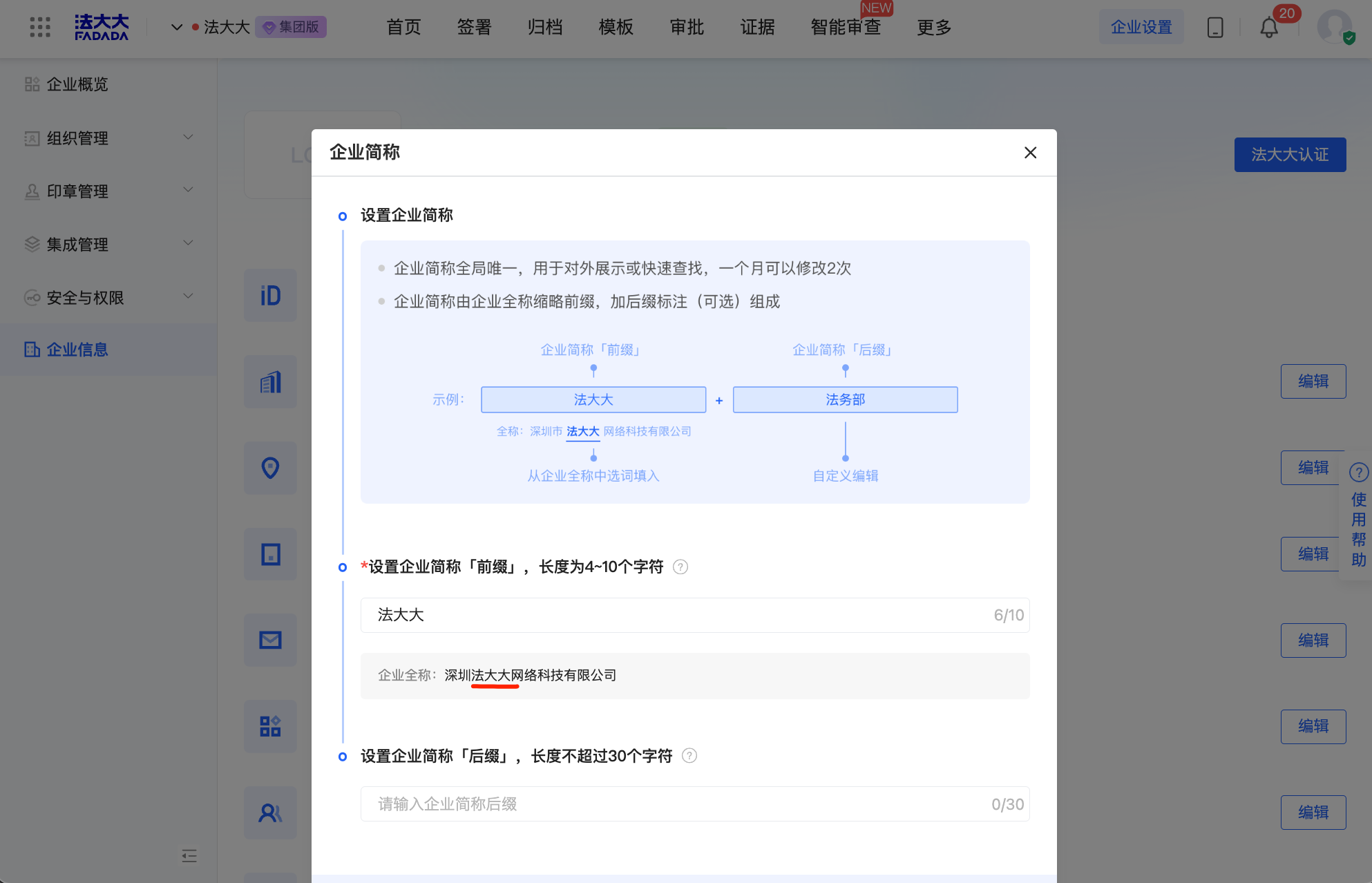Open the 首页 menu

(403, 27)
